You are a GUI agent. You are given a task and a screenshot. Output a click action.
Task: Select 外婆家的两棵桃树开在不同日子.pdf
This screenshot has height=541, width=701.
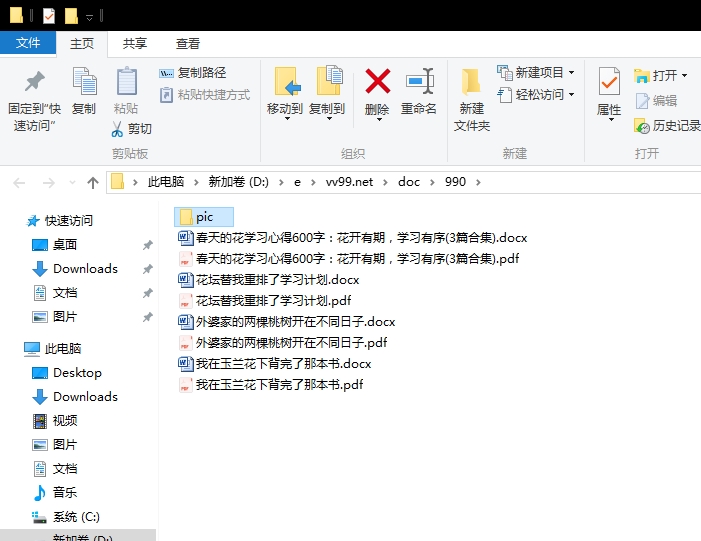click(283, 343)
